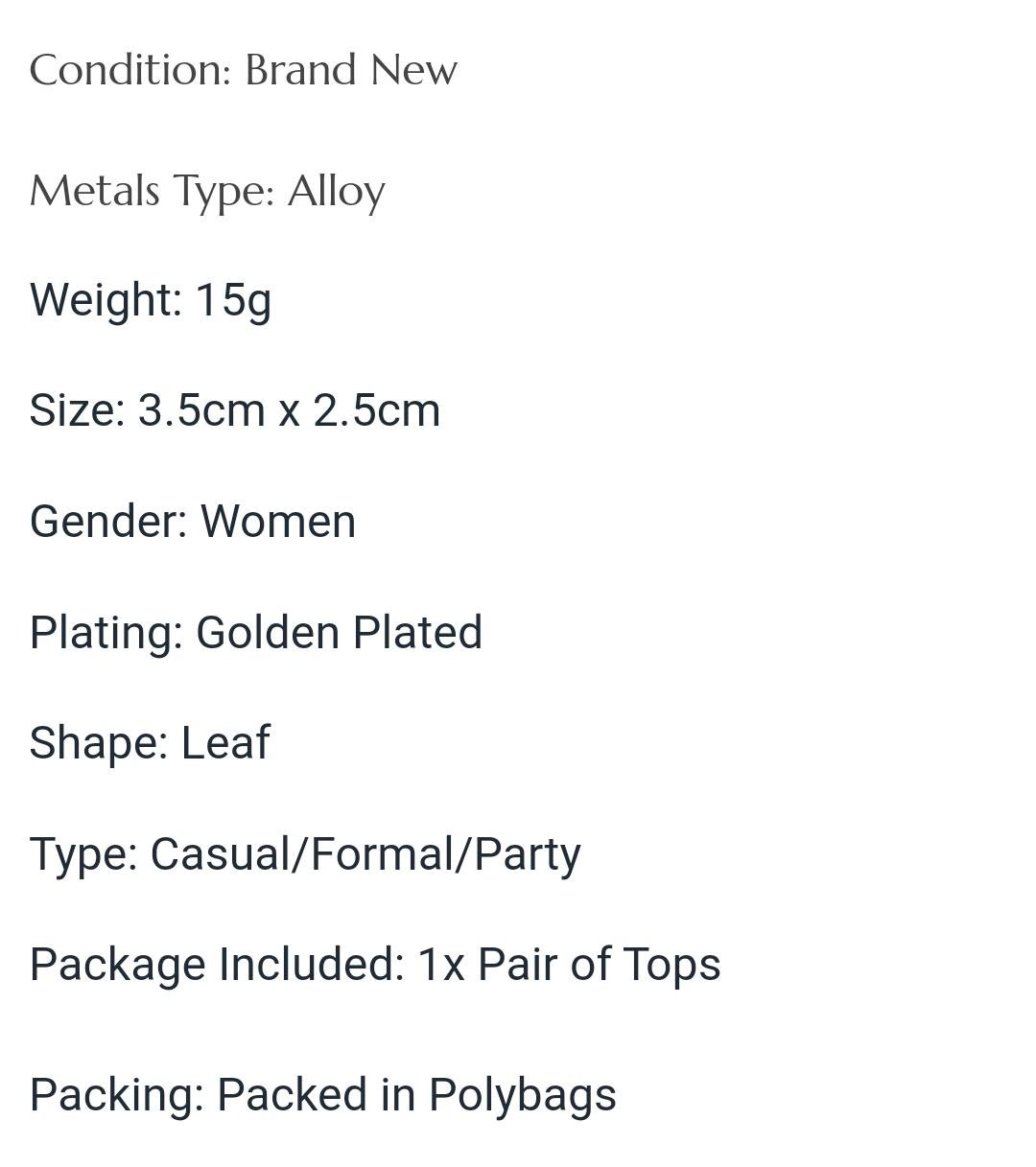Click the word 'Alloy'
1036x1167 pixels.
[337, 191]
